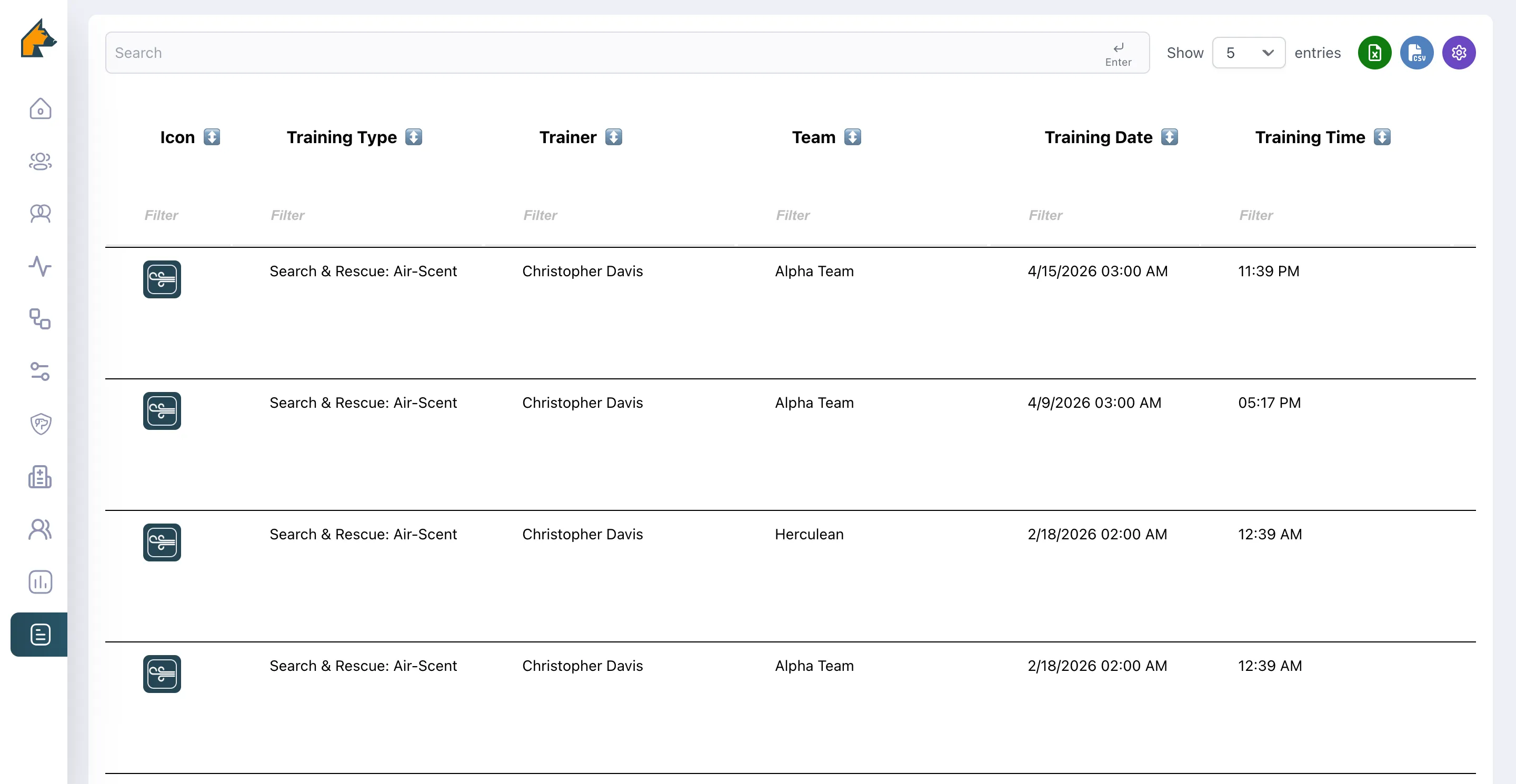This screenshot has width=1516, height=784.
Task: Click 2/18/2026 date in Herculean row
Action: [1098, 534]
